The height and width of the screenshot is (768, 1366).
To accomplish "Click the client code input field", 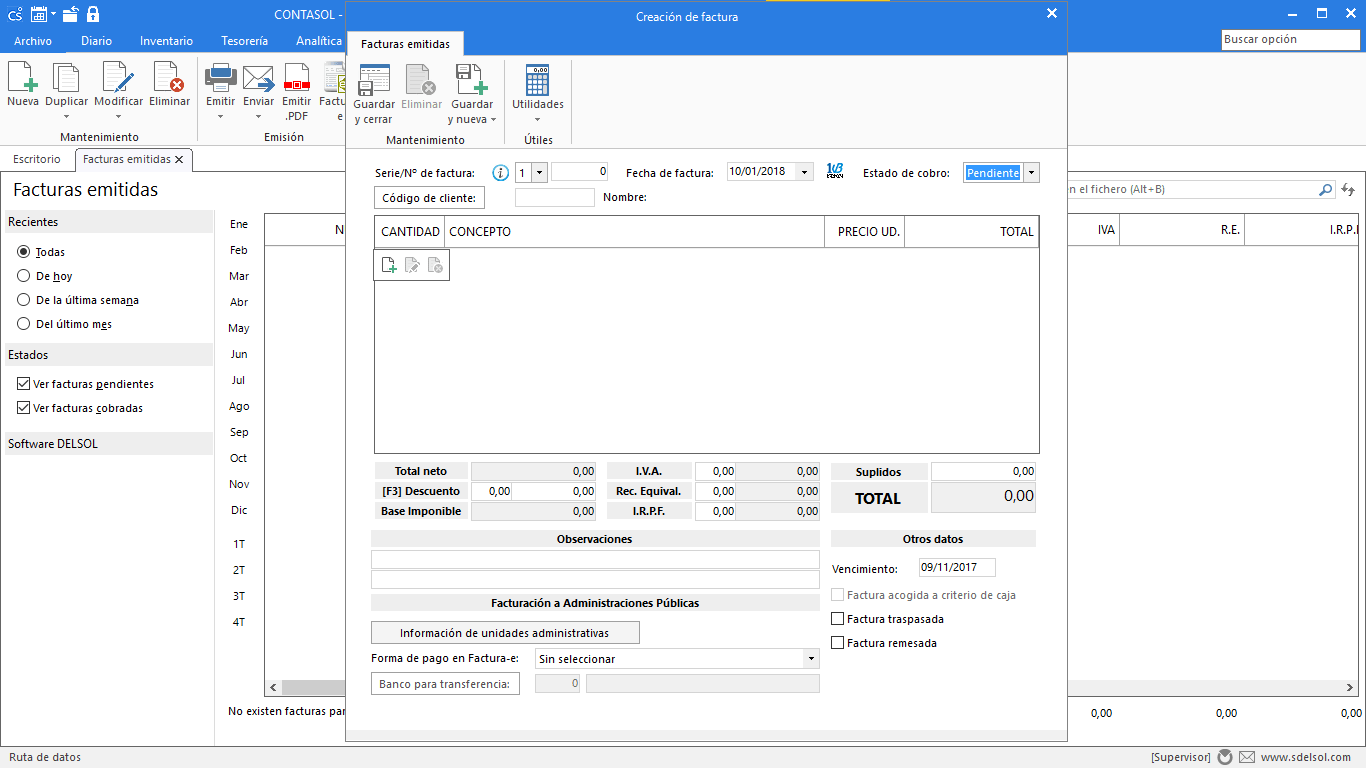I will pyautogui.click(x=554, y=198).
